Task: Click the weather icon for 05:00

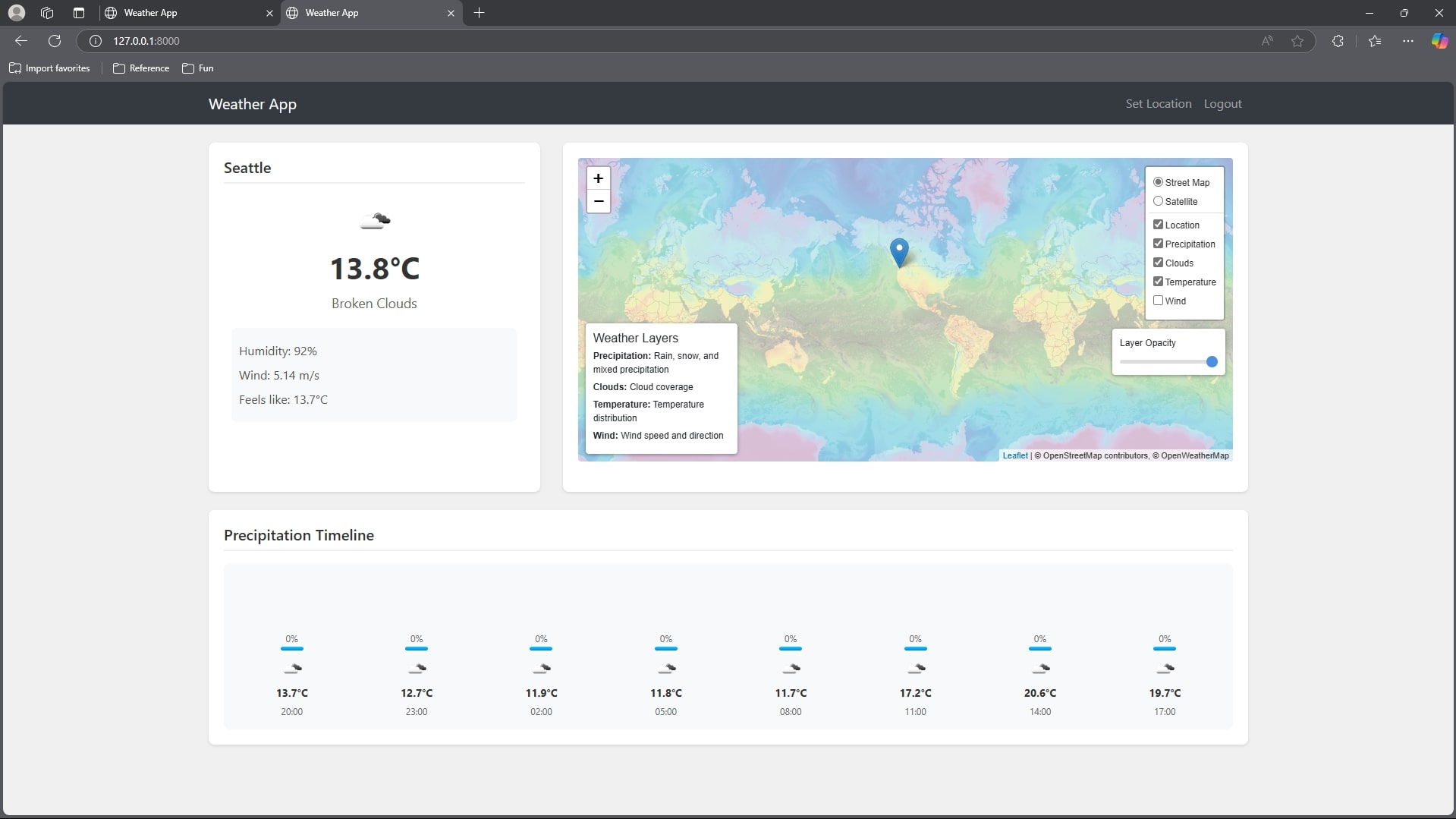Action: point(666,668)
